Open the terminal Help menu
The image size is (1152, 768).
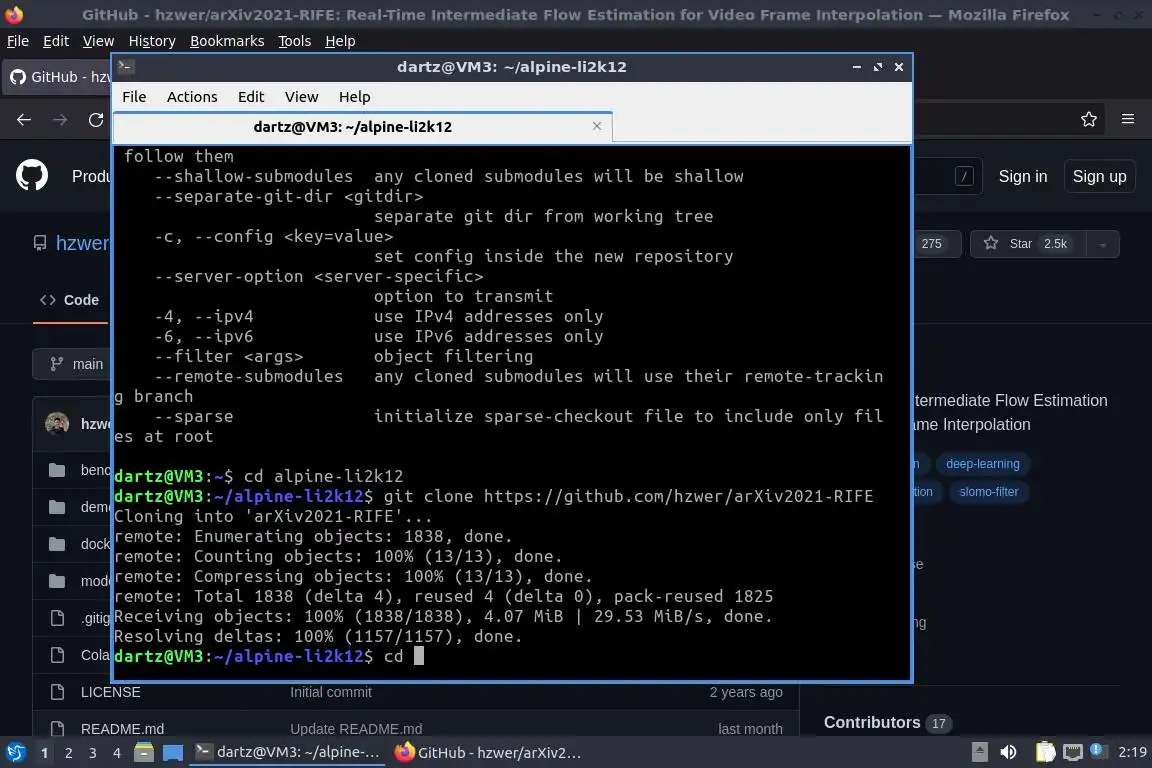click(354, 97)
